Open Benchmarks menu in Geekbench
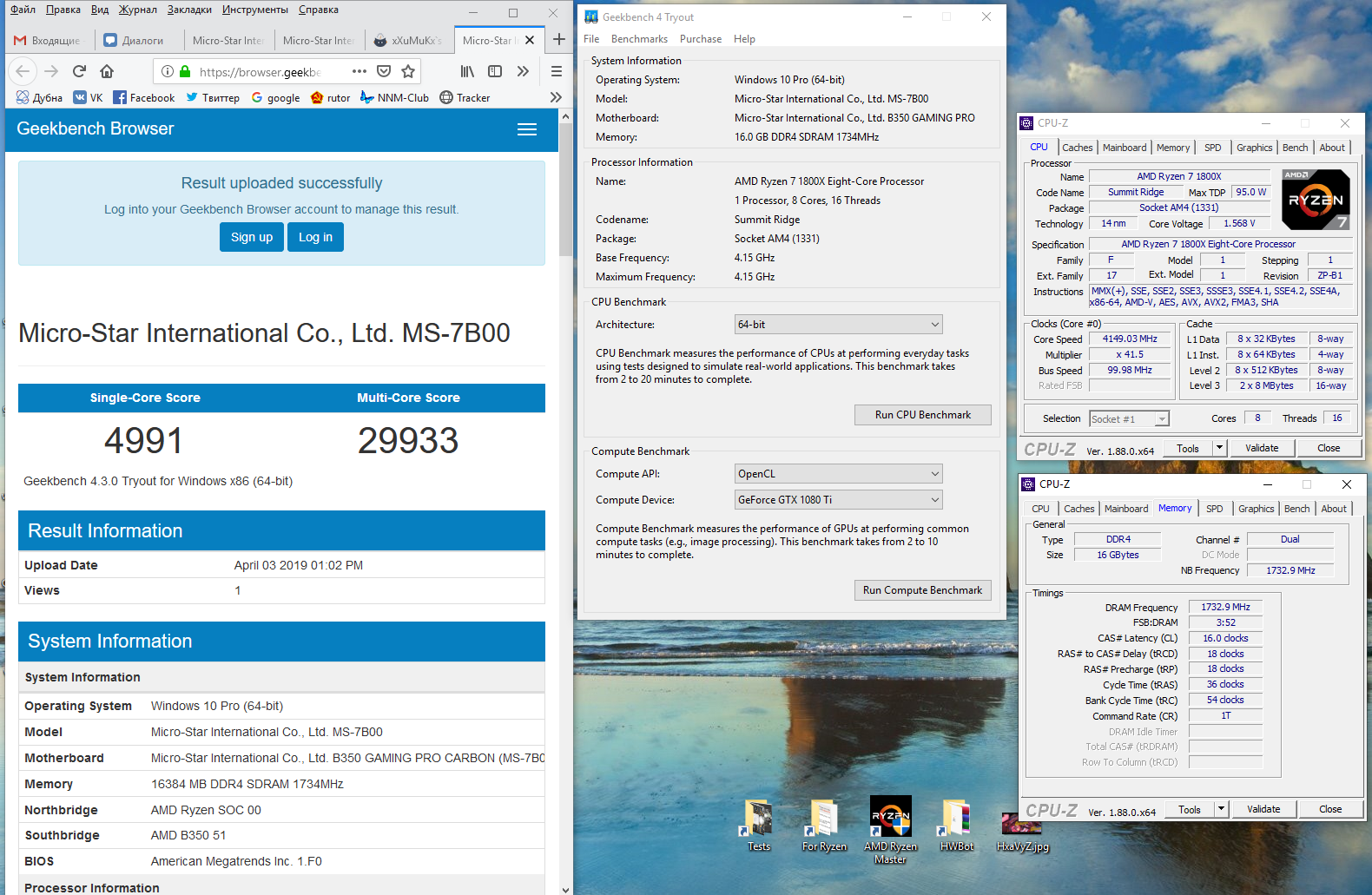The height and width of the screenshot is (895, 1372). [639, 39]
